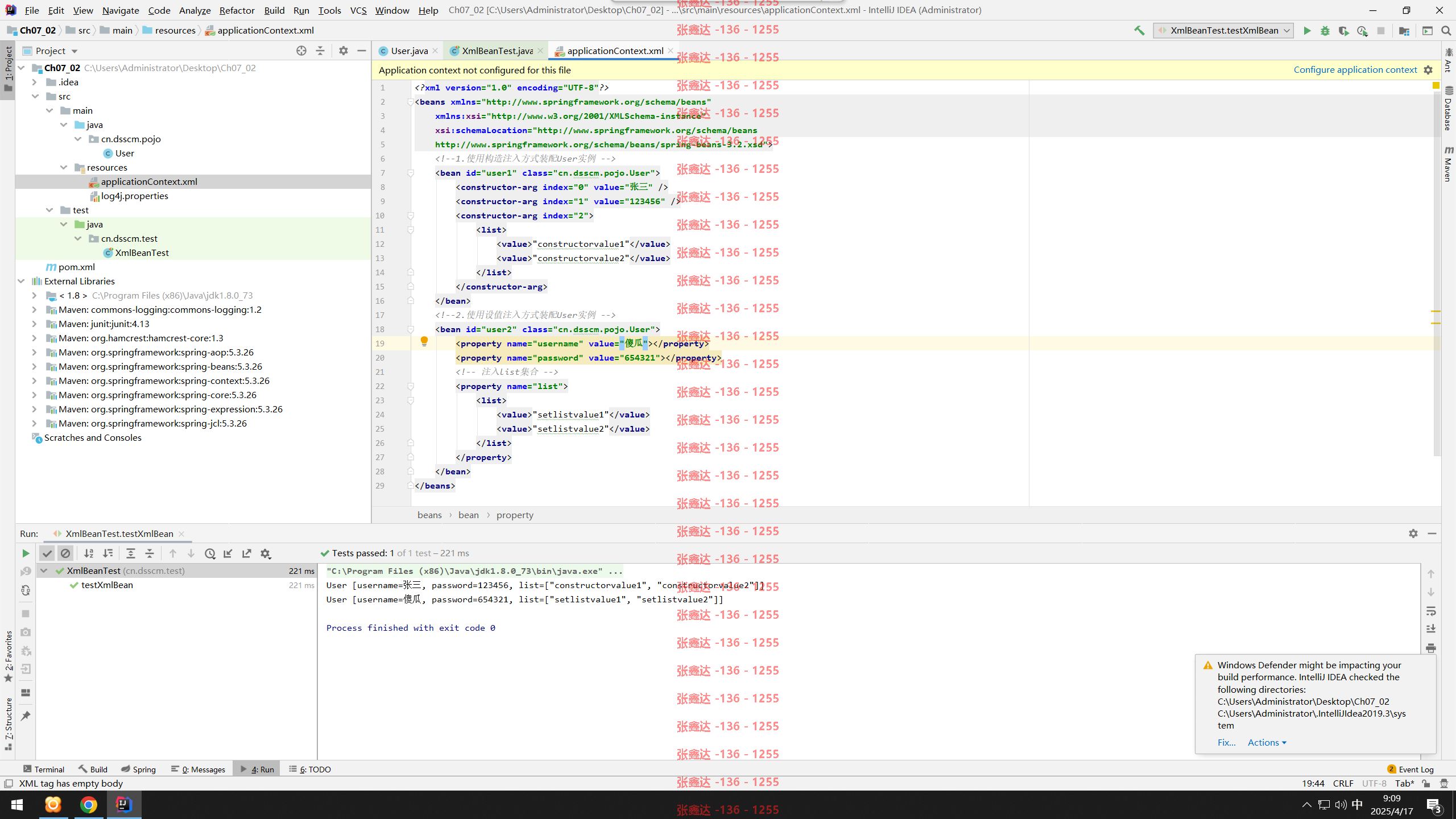Rerun the test in the Run panel
This screenshot has width=1456, height=819.
tap(25, 553)
